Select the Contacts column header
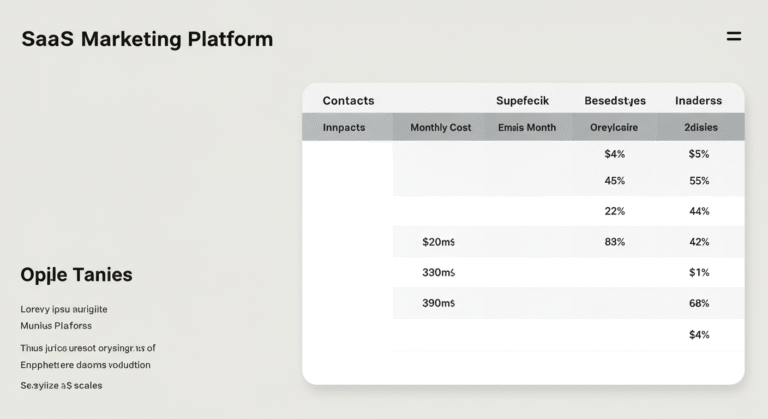The width and height of the screenshot is (768, 419). click(x=348, y=100)
